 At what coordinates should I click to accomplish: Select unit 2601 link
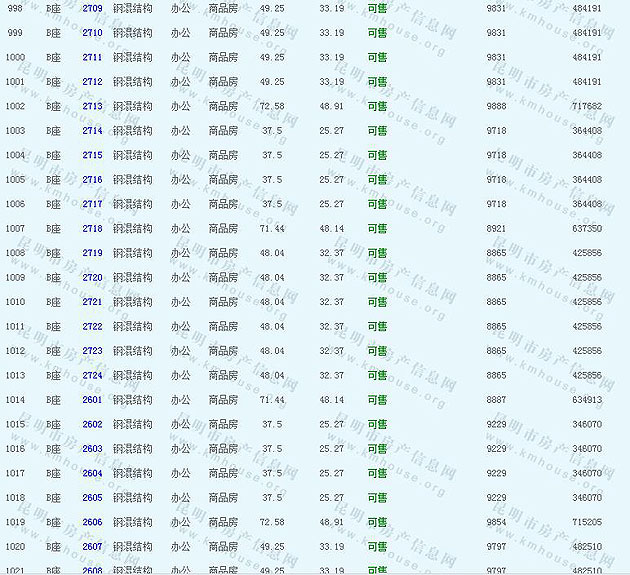pyautogui.click(x=92, y=400)
